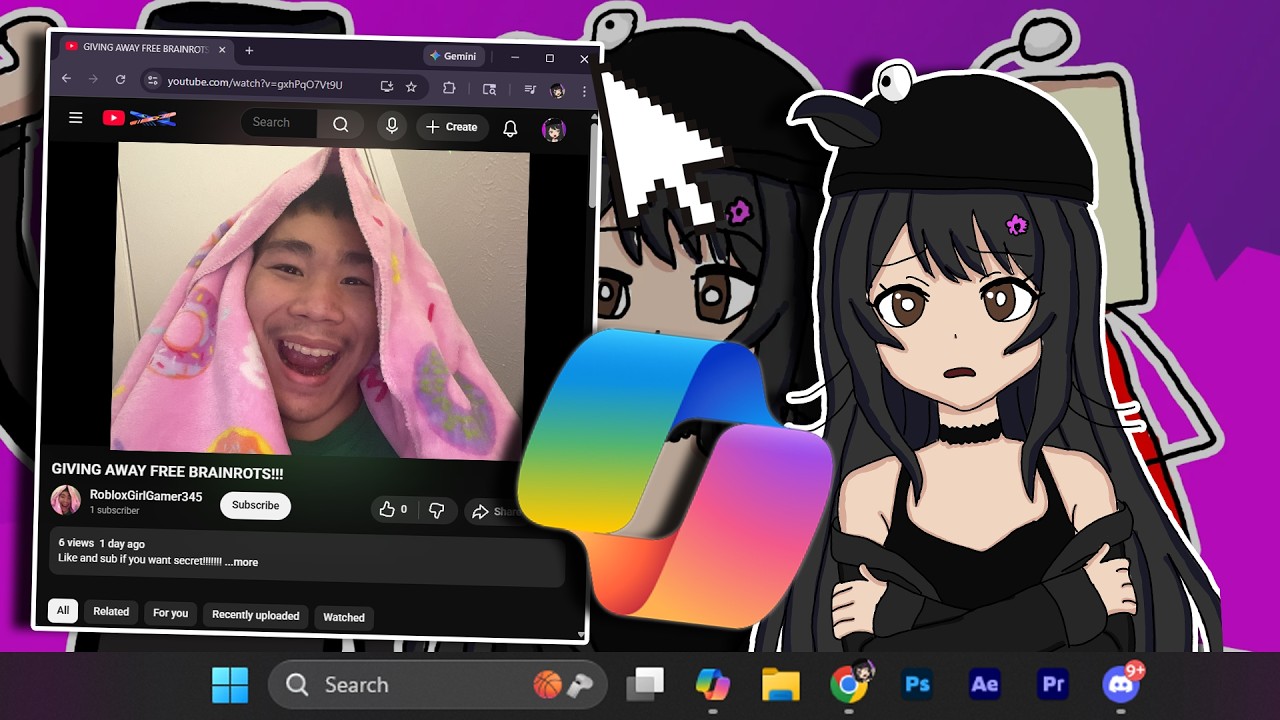Open Task View on the taskbar
This screenshot has height=720, width=1280.
coord(645,685)
